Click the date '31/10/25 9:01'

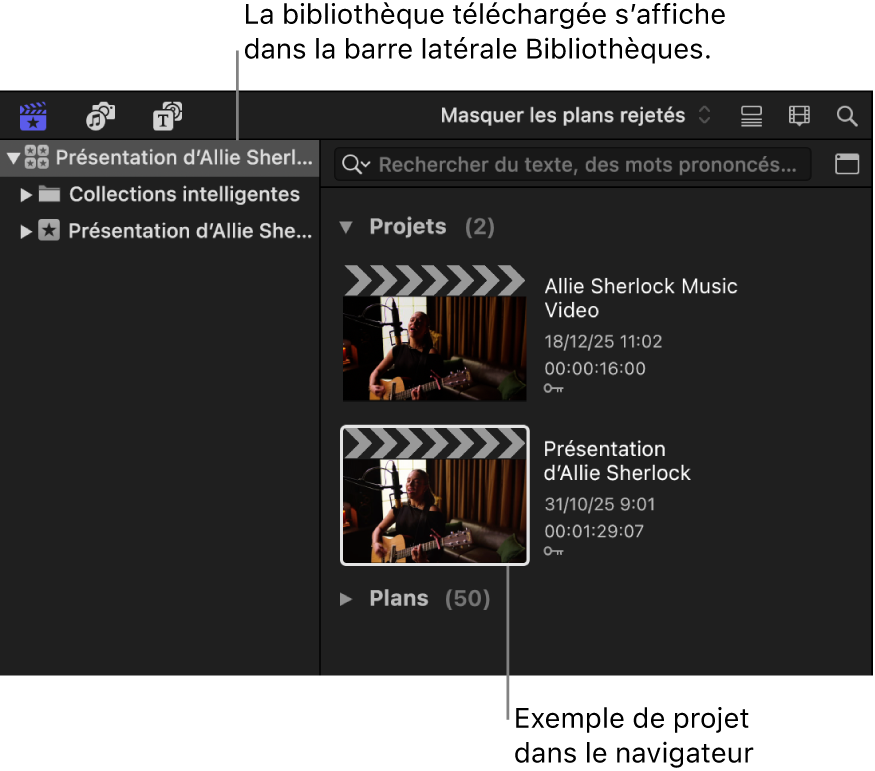pyautogui.click(x=599, y=504)
